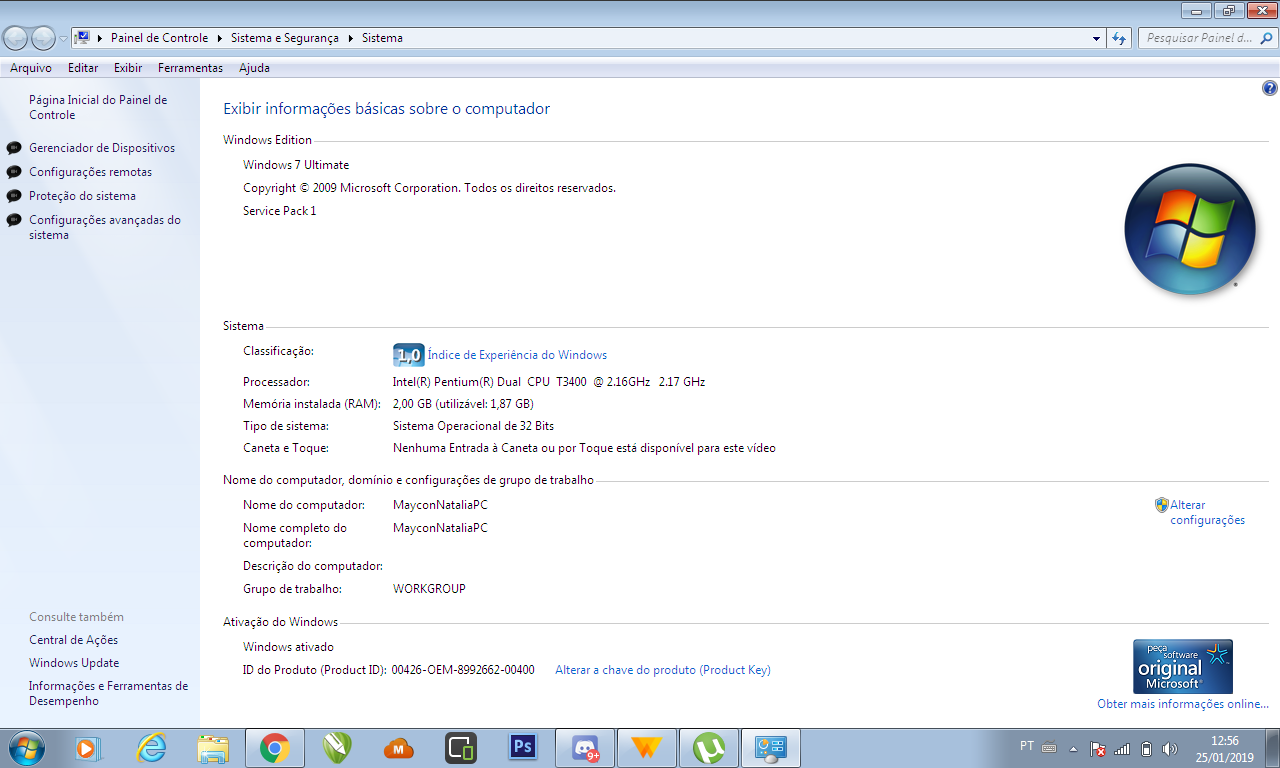Click the genuine Microsoft software badge
The width and height of the screenshot is (1280, 768).
pyautogui.click(x=1183, y=667)
